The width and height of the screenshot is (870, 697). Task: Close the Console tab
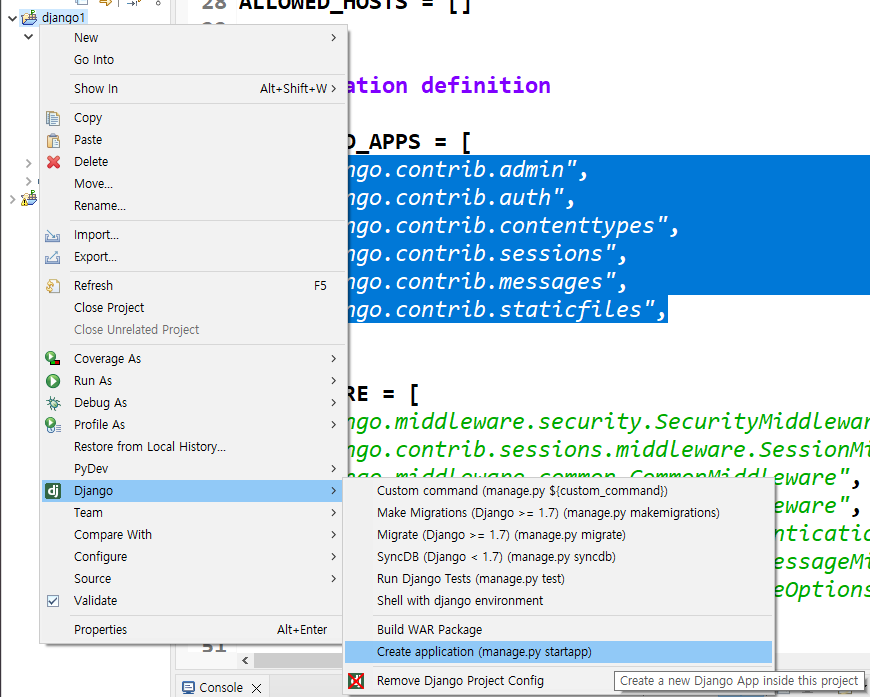256,688
